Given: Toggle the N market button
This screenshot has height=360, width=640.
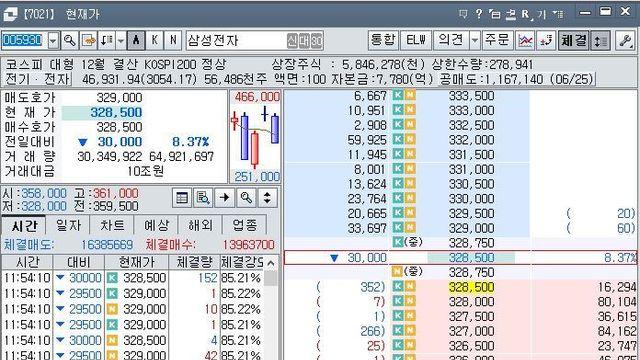Looking at the screenshot, I should (173, 40).
